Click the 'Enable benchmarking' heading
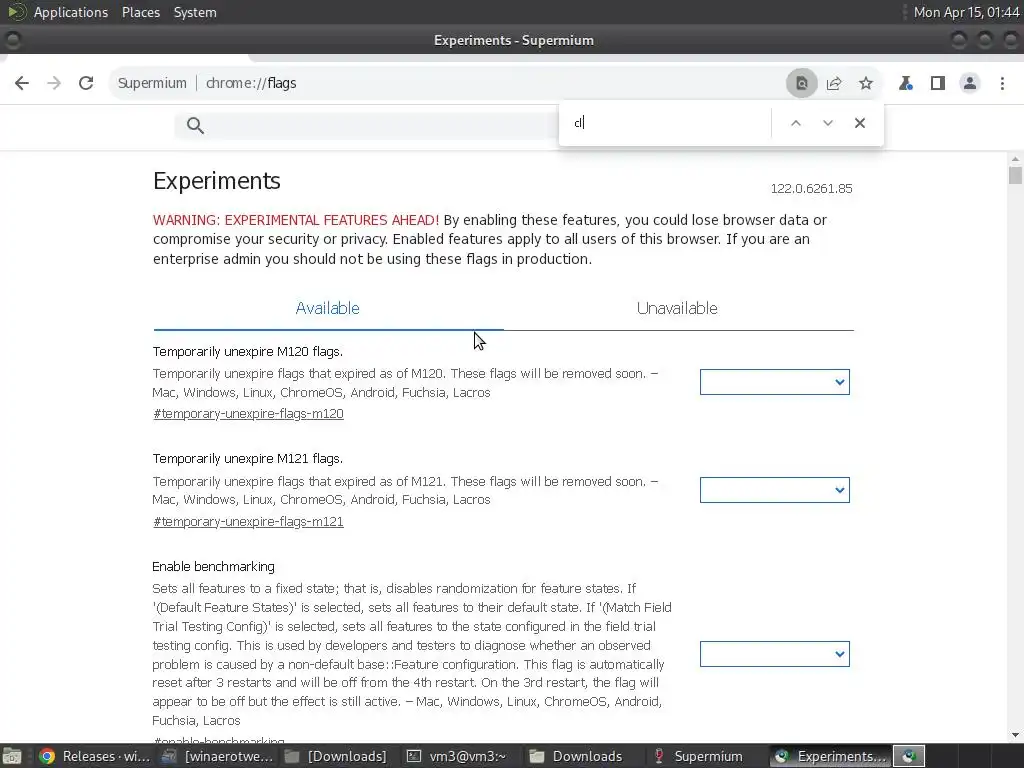 [x=214, y=566]
